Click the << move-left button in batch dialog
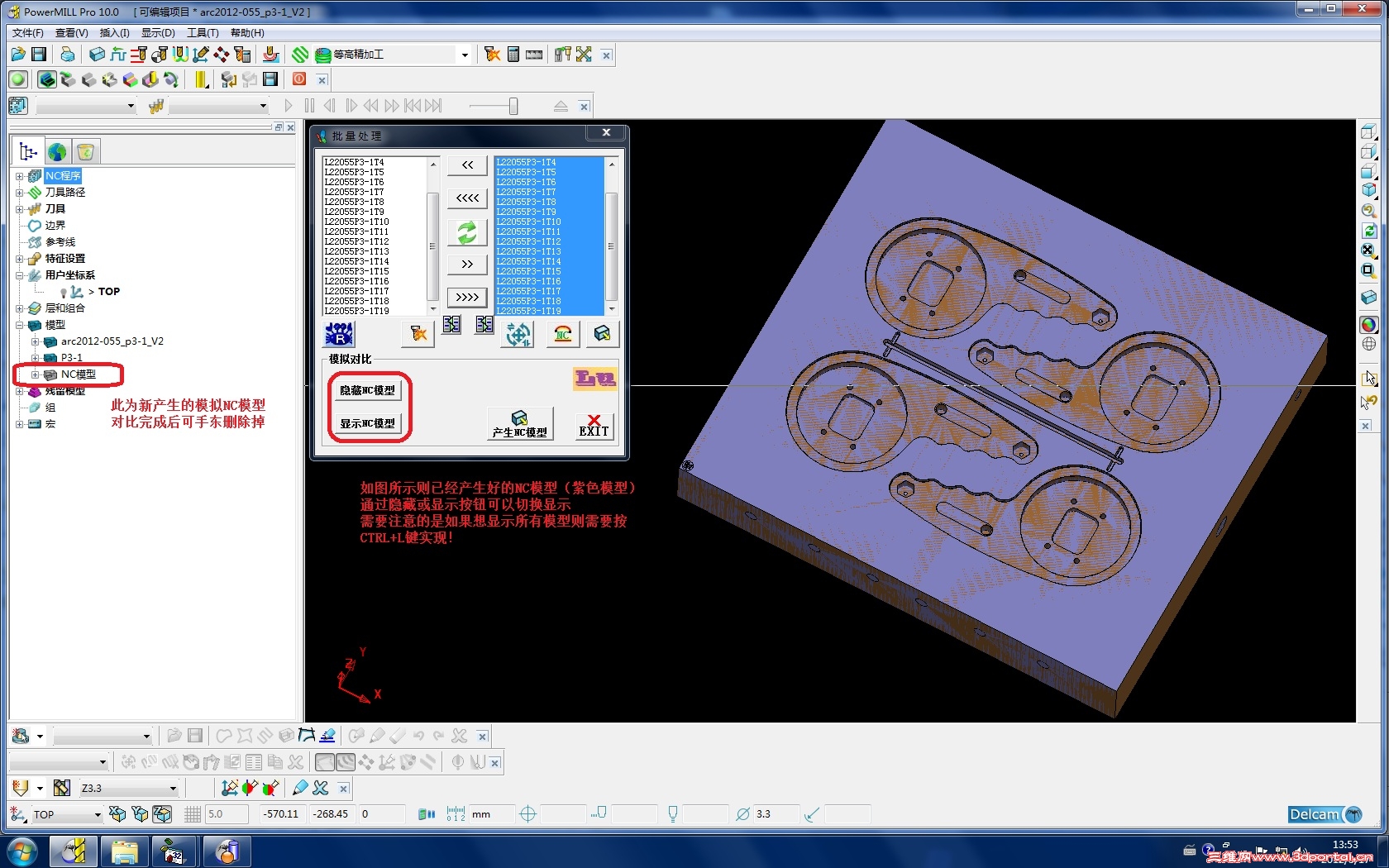Screen dimensions: 1389x868 click(x=467, y=165)
